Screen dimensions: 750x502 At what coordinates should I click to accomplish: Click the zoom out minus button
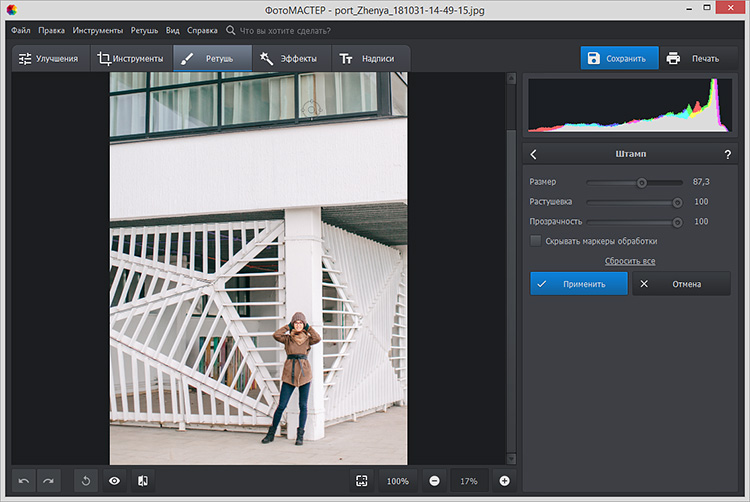click(x=435, y=481)
